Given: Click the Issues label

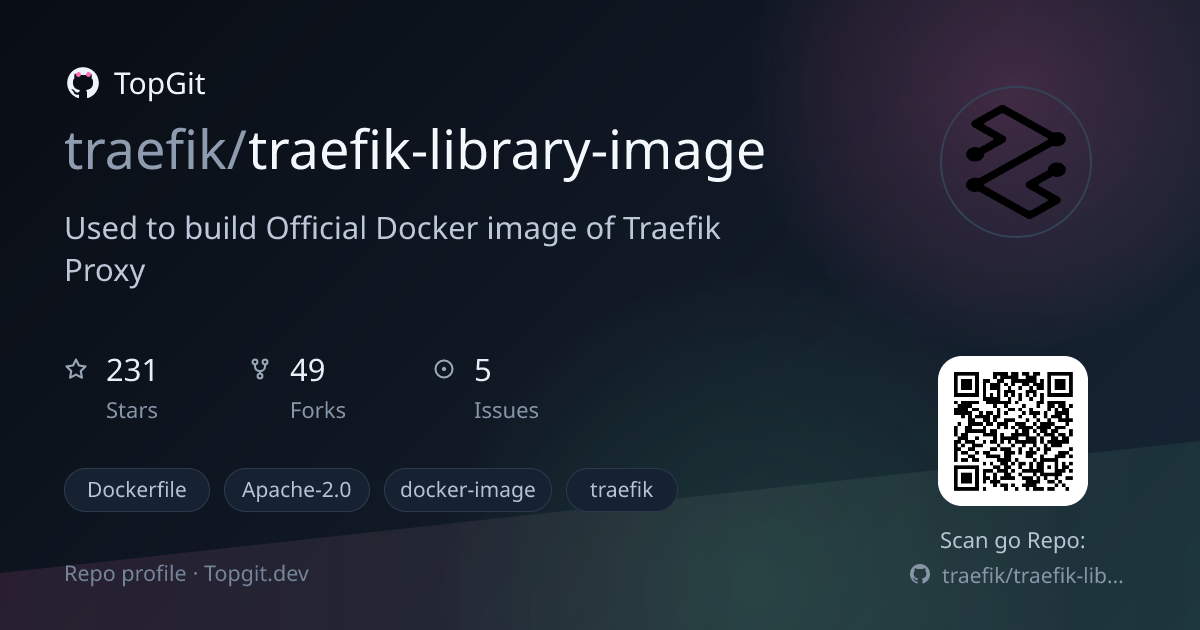Looking at the screenshot, I should pyautogui.click(x=506, y=410).
